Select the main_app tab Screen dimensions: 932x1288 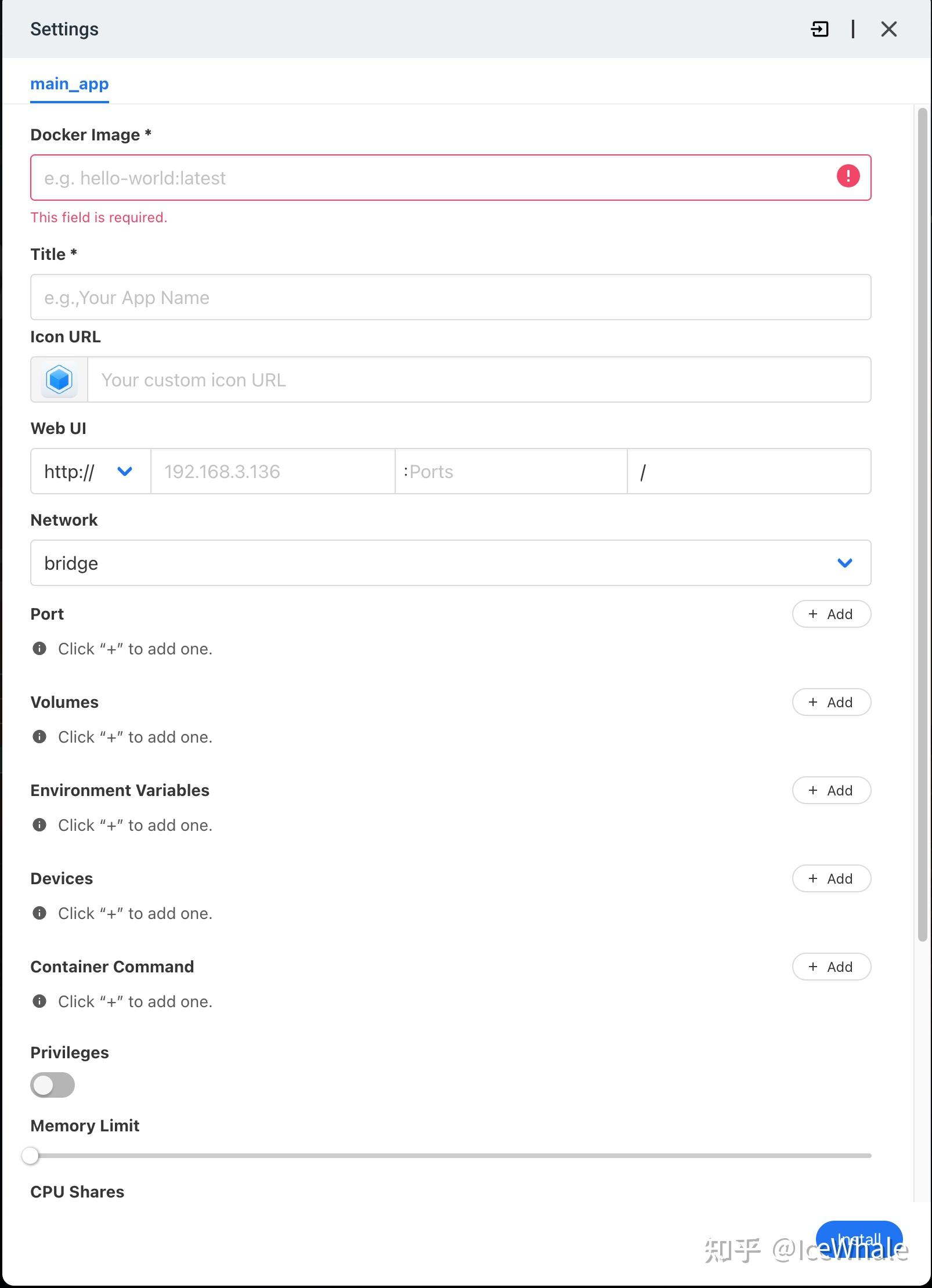tap(69, 84)
